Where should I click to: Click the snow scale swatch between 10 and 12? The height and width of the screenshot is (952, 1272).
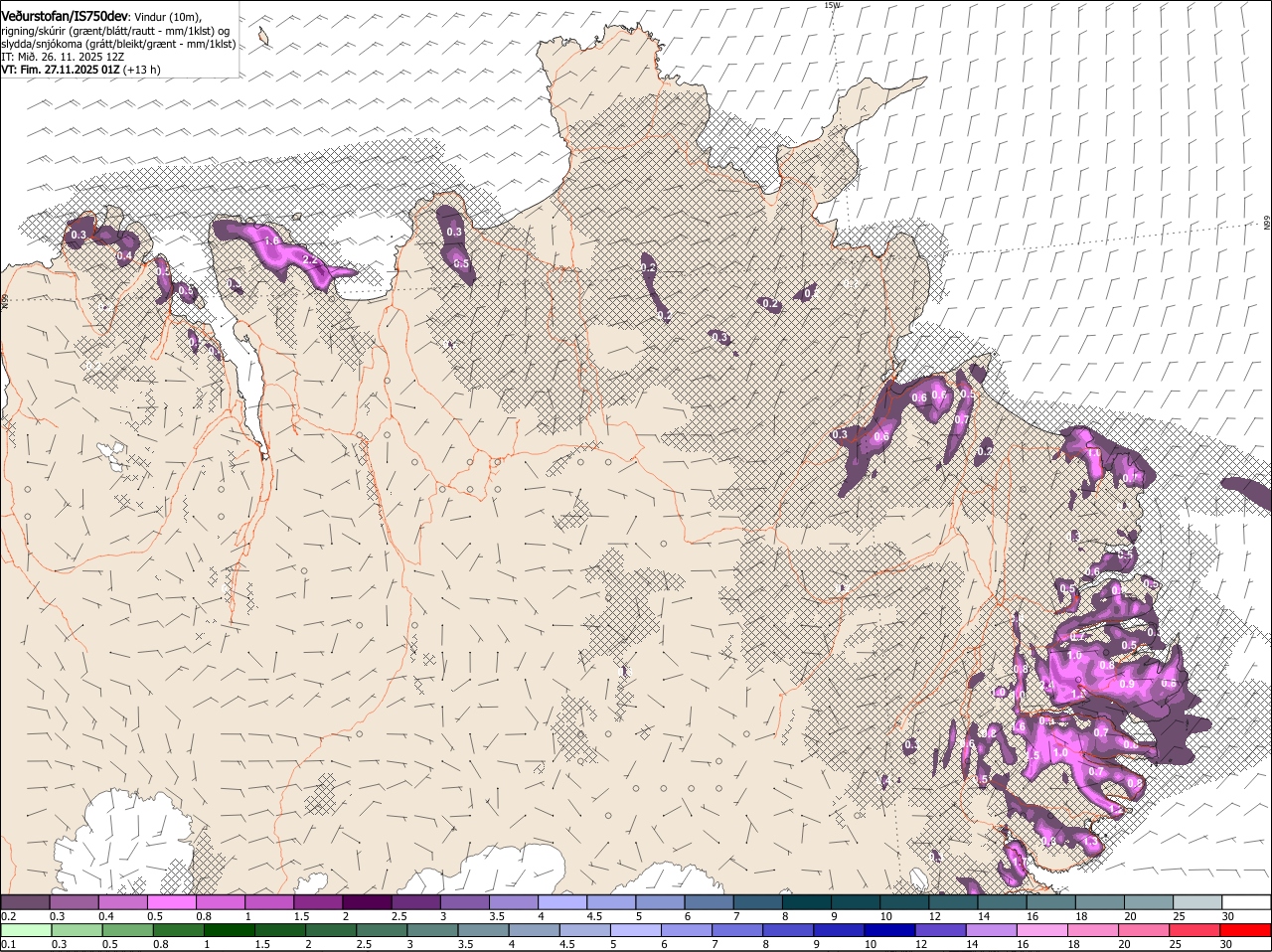(x=903, y=902)
